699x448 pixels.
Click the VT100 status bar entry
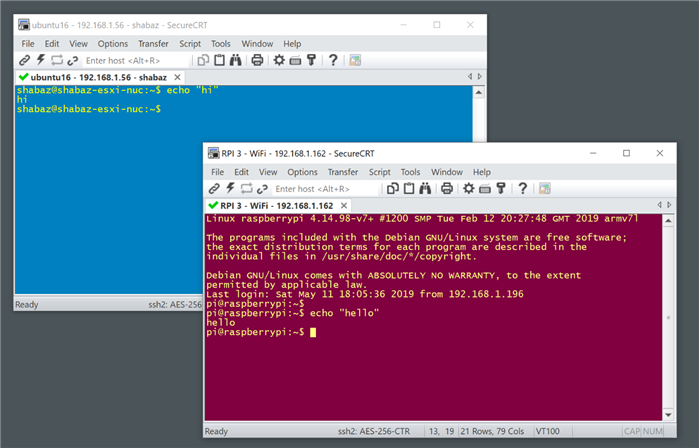point(547,432)
